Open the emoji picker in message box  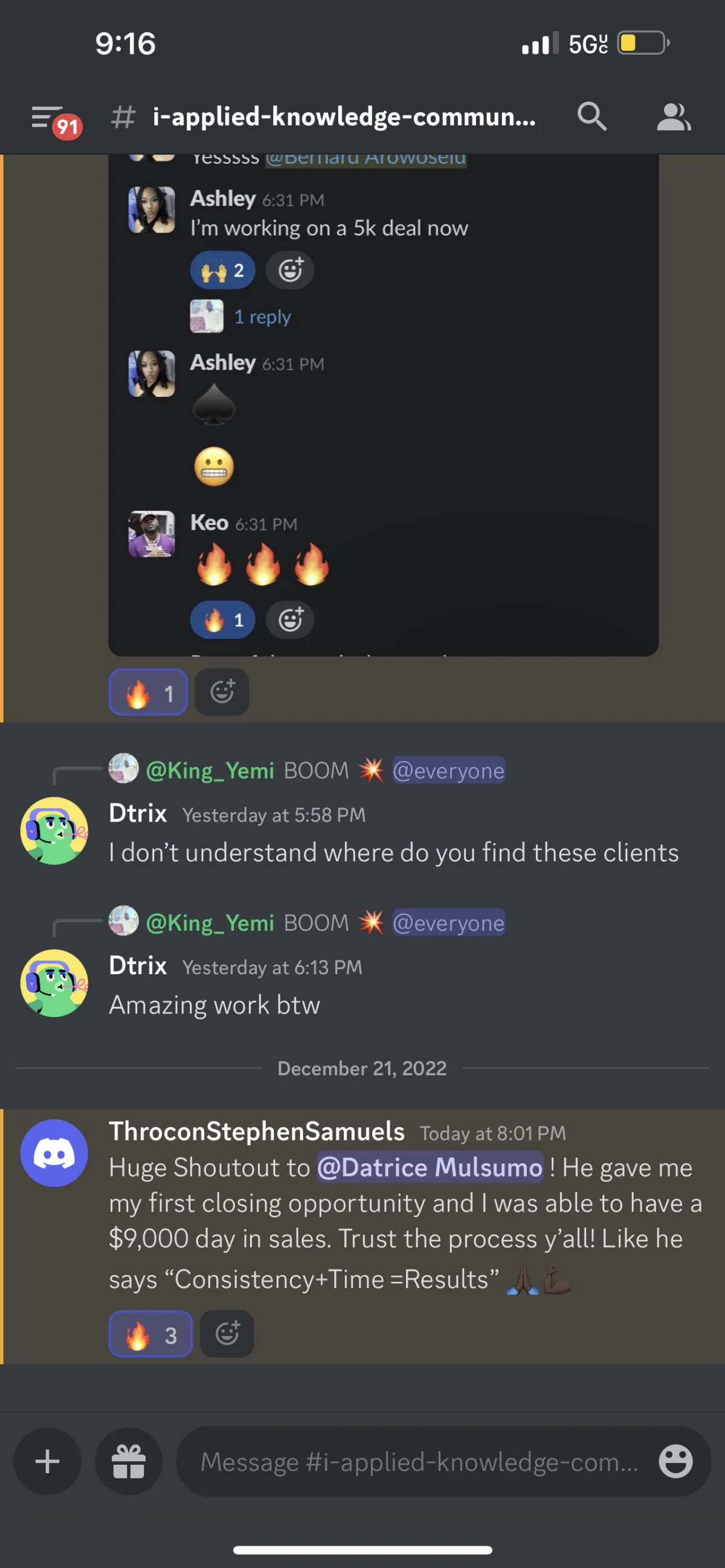point(675,1461)
